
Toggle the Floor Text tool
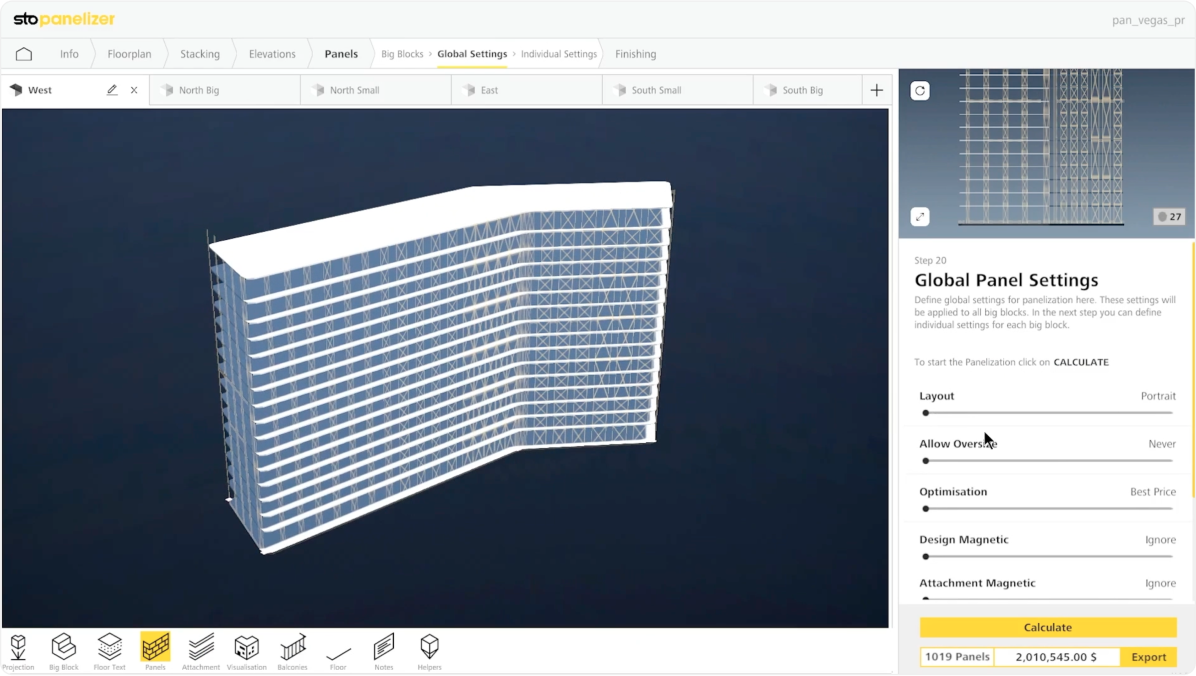pyautogui.click(x=109, y=648)
